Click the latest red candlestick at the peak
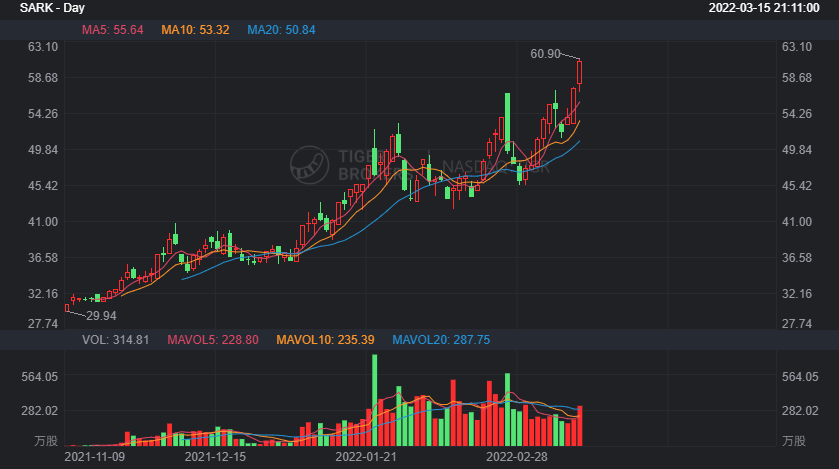The height and width of the screenshot is (469, 839). click(579, 72)
